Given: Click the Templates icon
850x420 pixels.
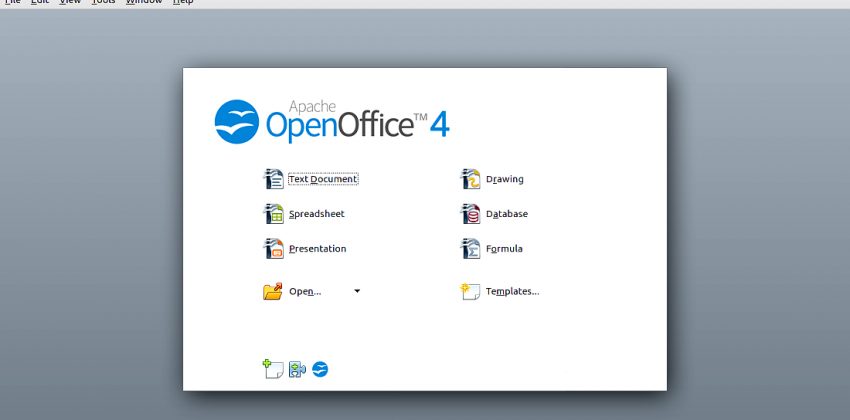Looking at the screenshot, I should click(x=470, y=291).
